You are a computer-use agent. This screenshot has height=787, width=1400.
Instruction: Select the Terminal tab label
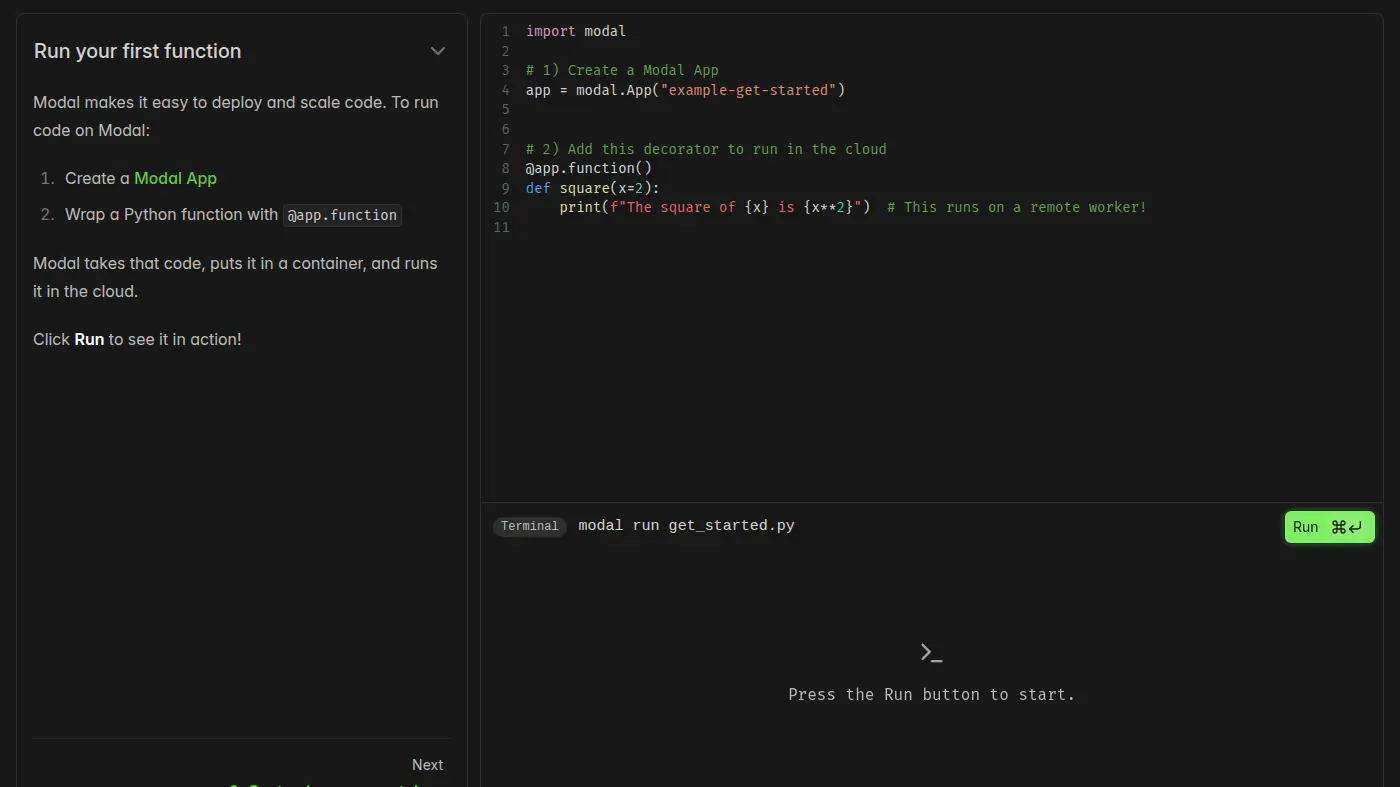click(x=529, y=526)
